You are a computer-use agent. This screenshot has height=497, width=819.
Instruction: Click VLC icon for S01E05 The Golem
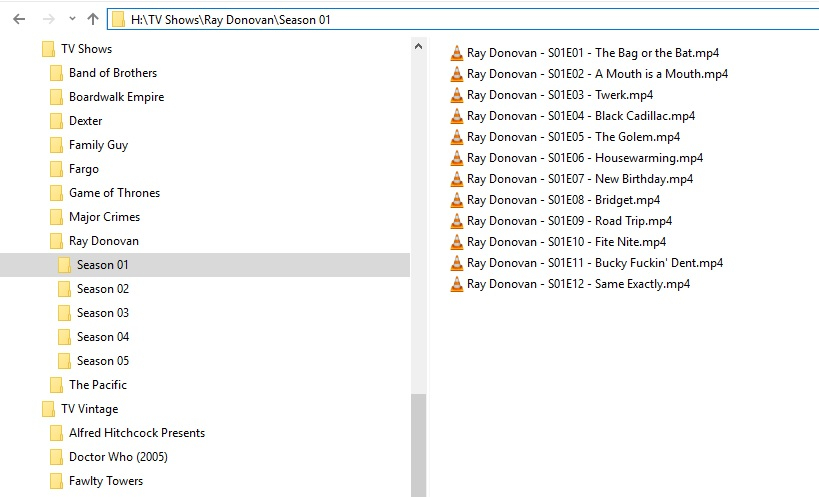(x=457, y=137)
